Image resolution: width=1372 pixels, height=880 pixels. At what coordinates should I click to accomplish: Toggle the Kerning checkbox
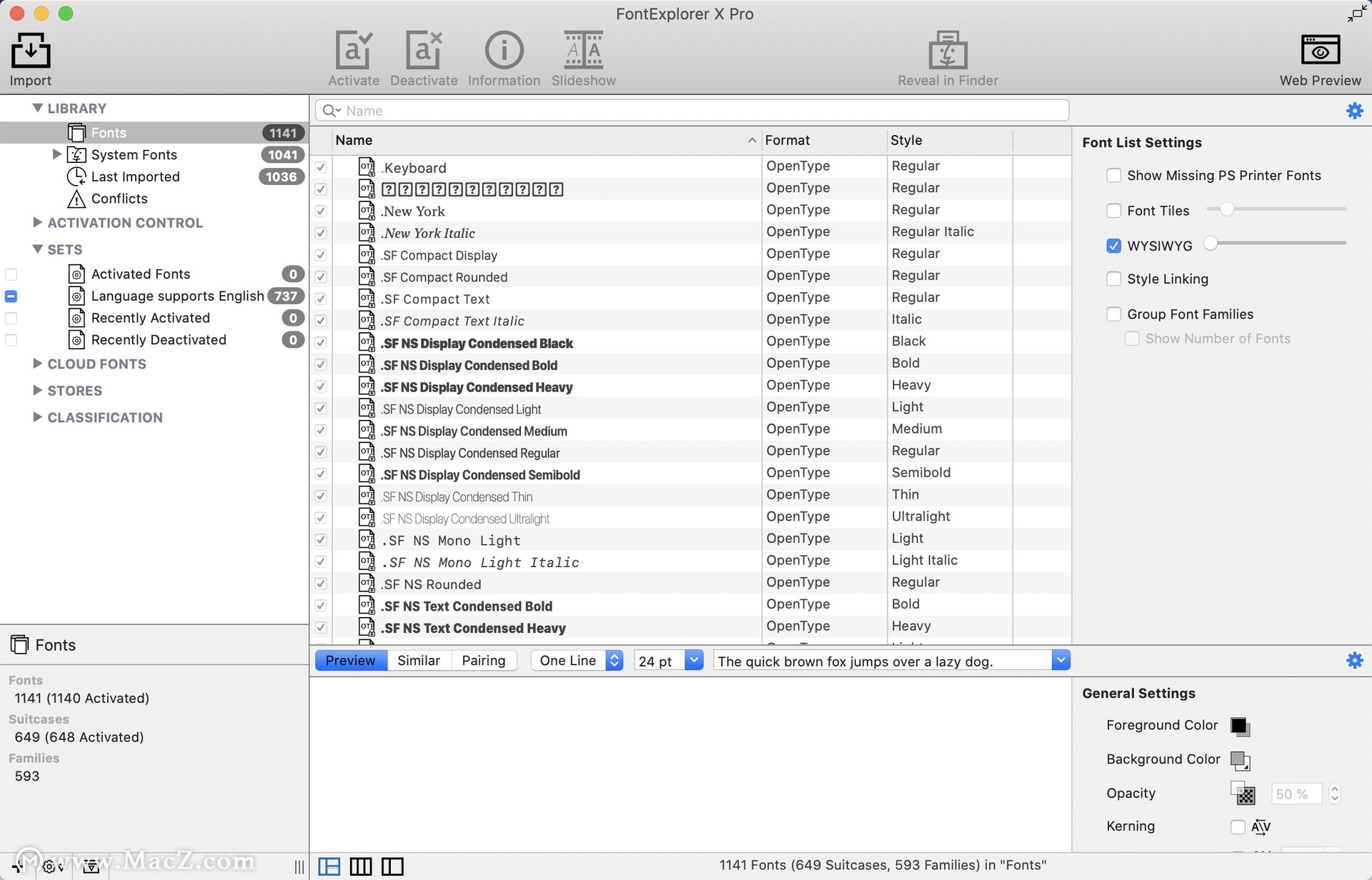pyautogui.click(x=1238, y=827)
